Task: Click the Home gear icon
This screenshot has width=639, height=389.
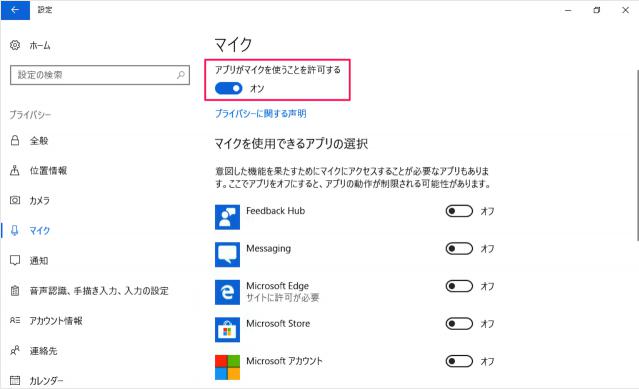Action: [15, 45]
